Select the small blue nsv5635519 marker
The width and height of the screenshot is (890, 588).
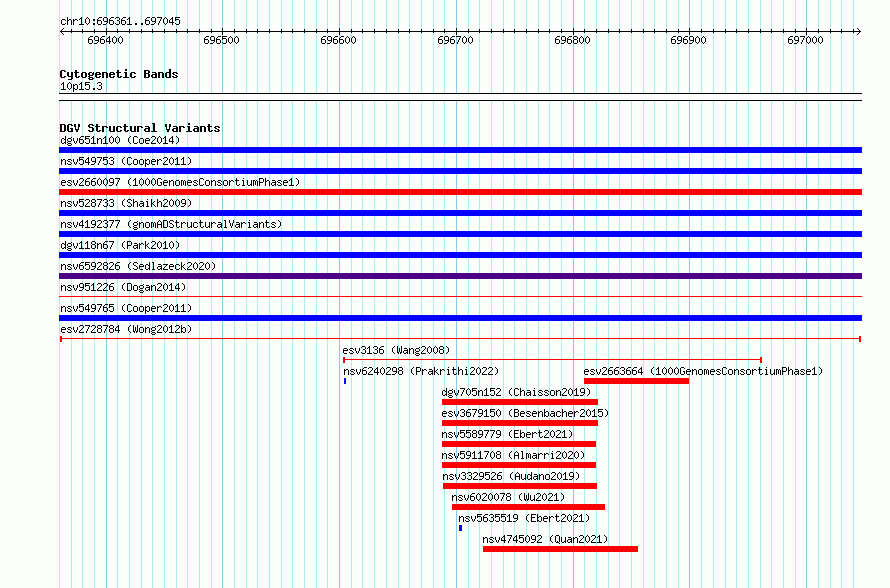point(460,528)
